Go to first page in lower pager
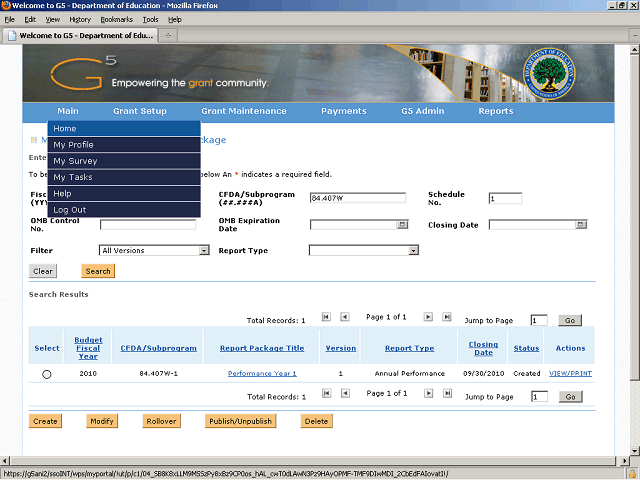 coord(327,393)
